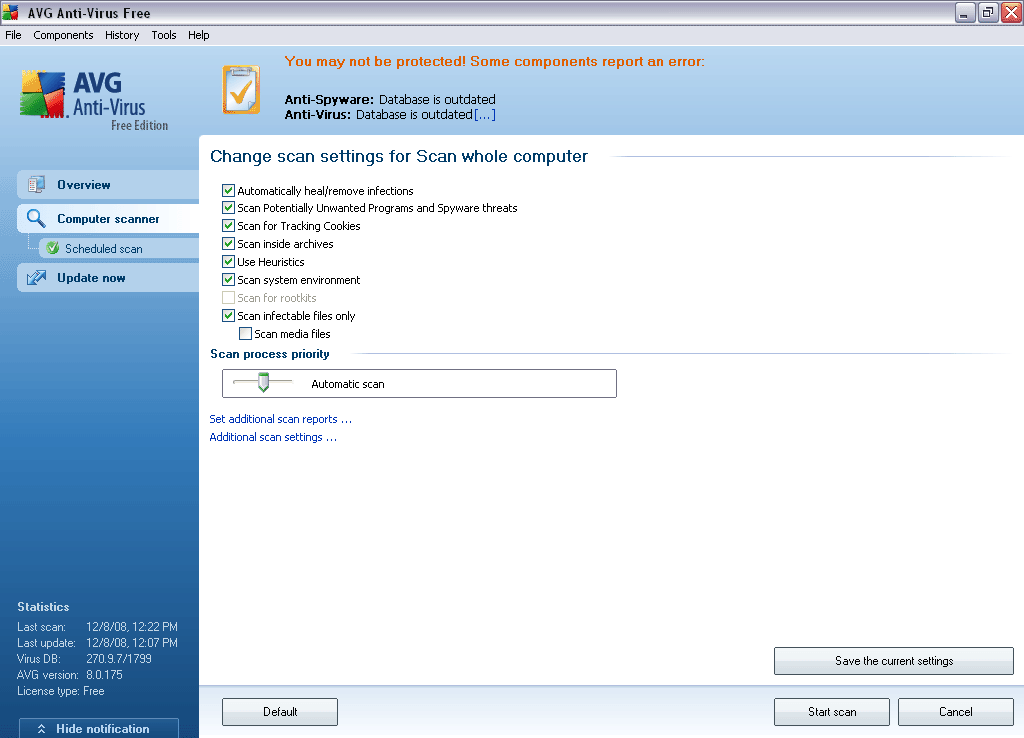Open Additional scan settings link
Screen dimensions: 1024x738
click(272, 438)
